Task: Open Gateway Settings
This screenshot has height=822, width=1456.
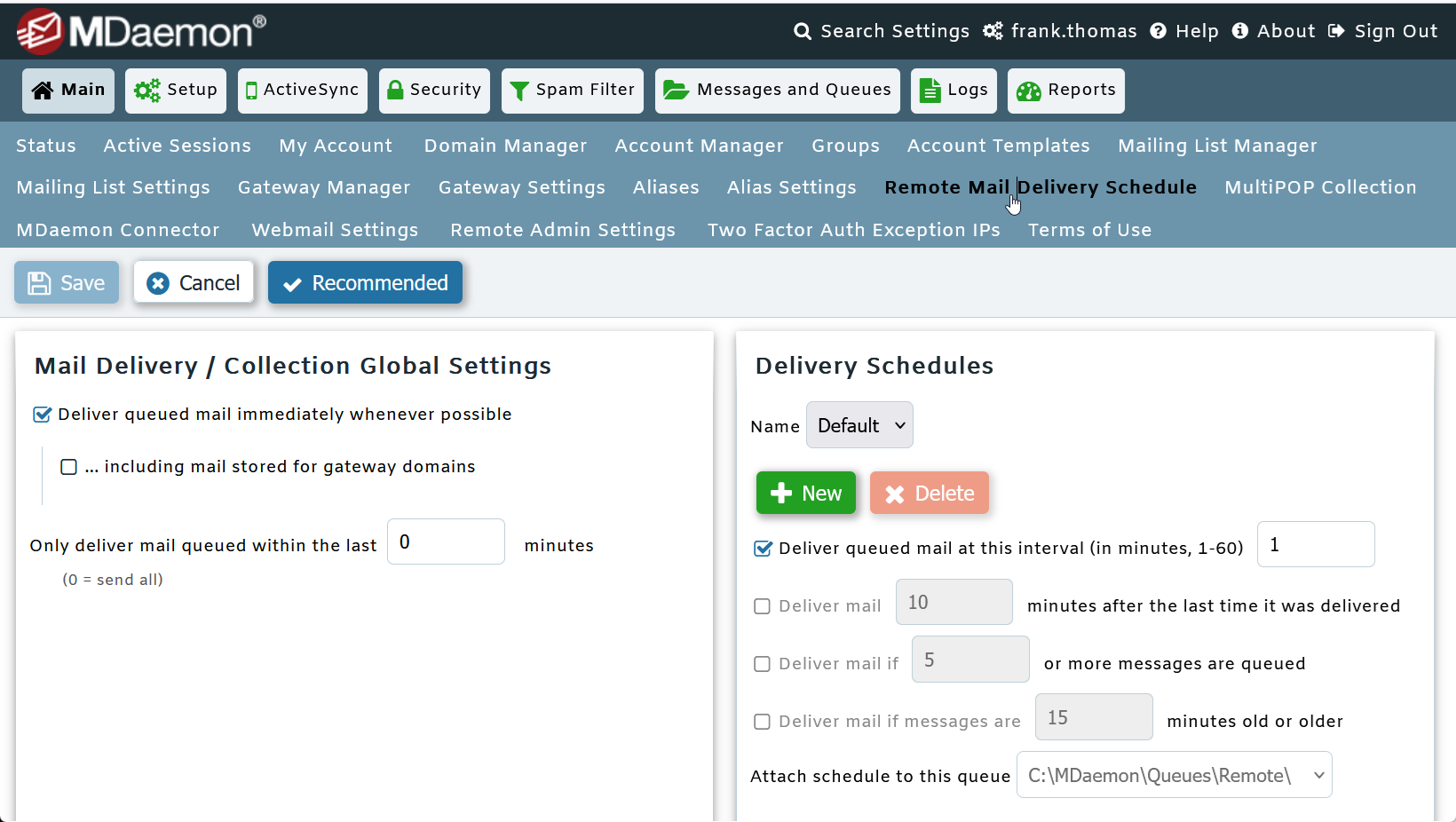Action: click(522, 187)
